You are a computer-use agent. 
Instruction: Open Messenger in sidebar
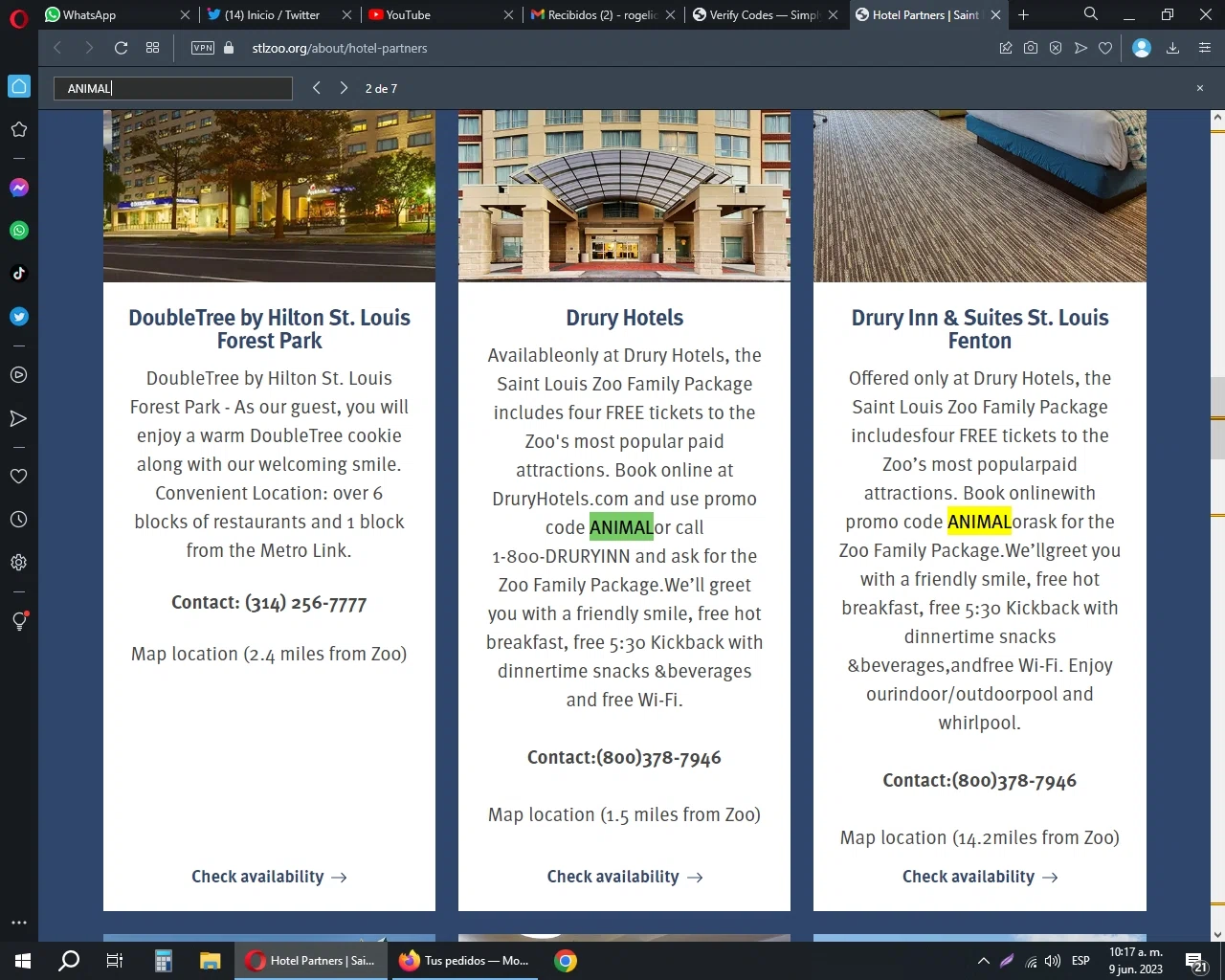pos(18,188)
